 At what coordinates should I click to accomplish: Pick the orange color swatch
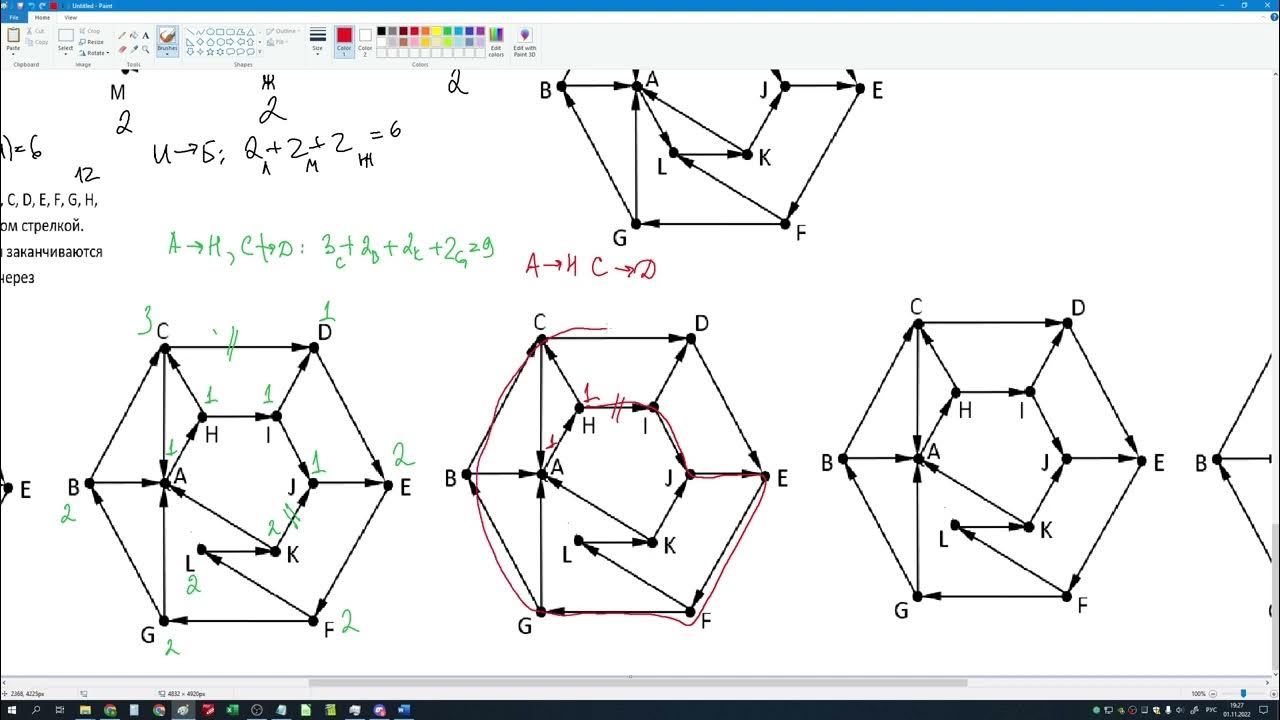pos(425,31)
